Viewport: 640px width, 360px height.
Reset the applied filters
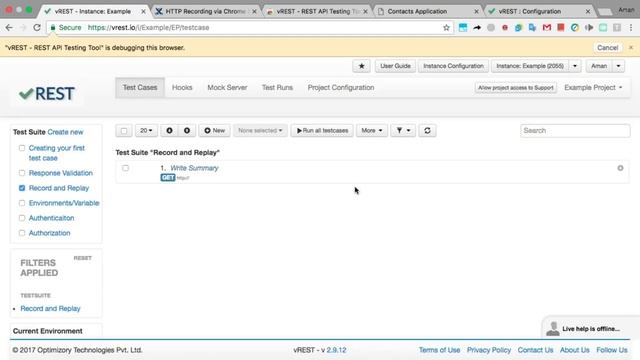82,258
